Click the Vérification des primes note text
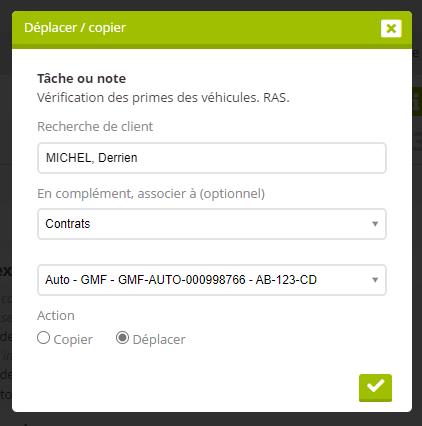This screenshot has height=426, width=422. [x=163, y=98]
